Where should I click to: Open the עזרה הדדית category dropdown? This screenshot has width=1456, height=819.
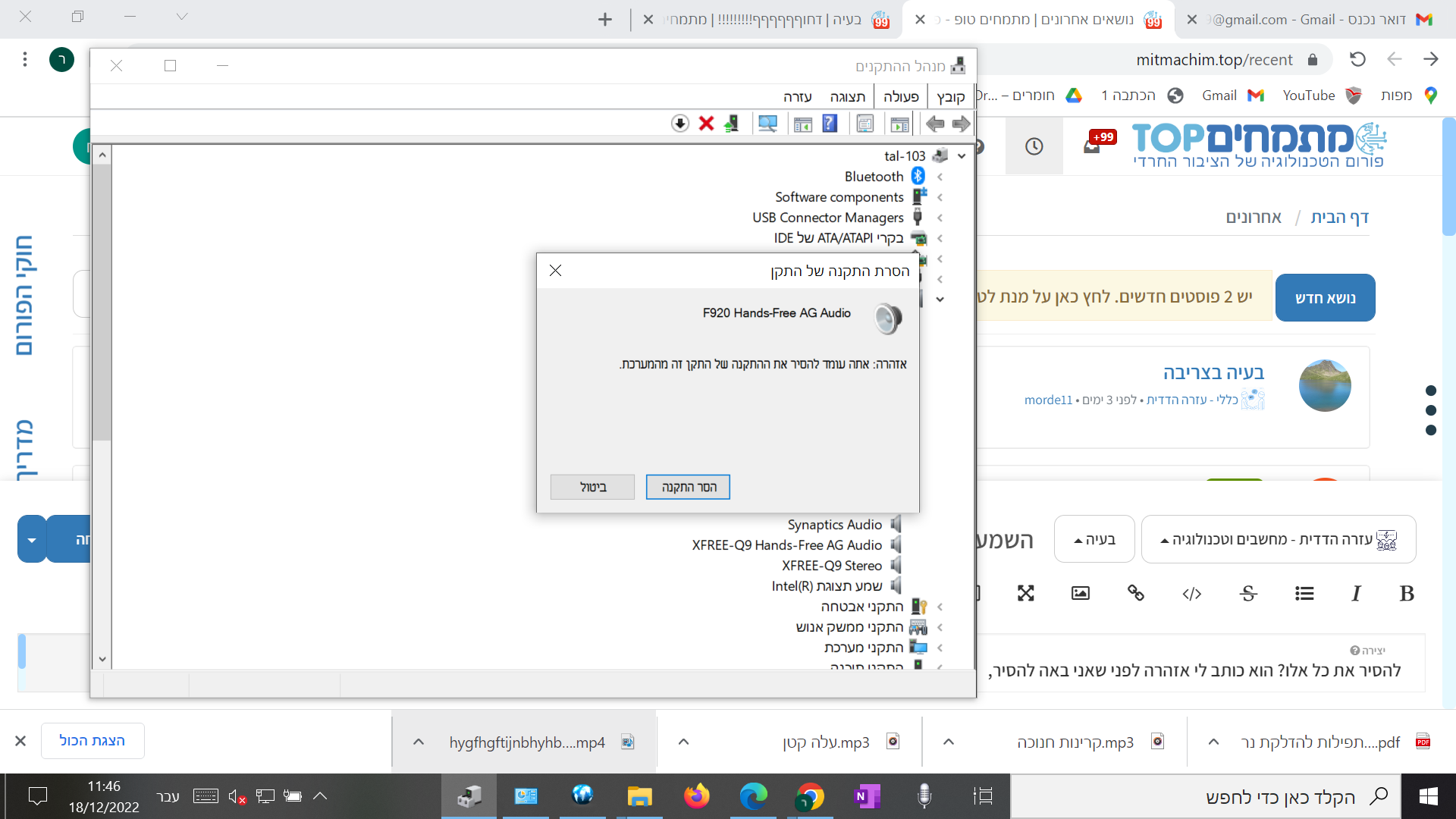[x=1278, y=539]
